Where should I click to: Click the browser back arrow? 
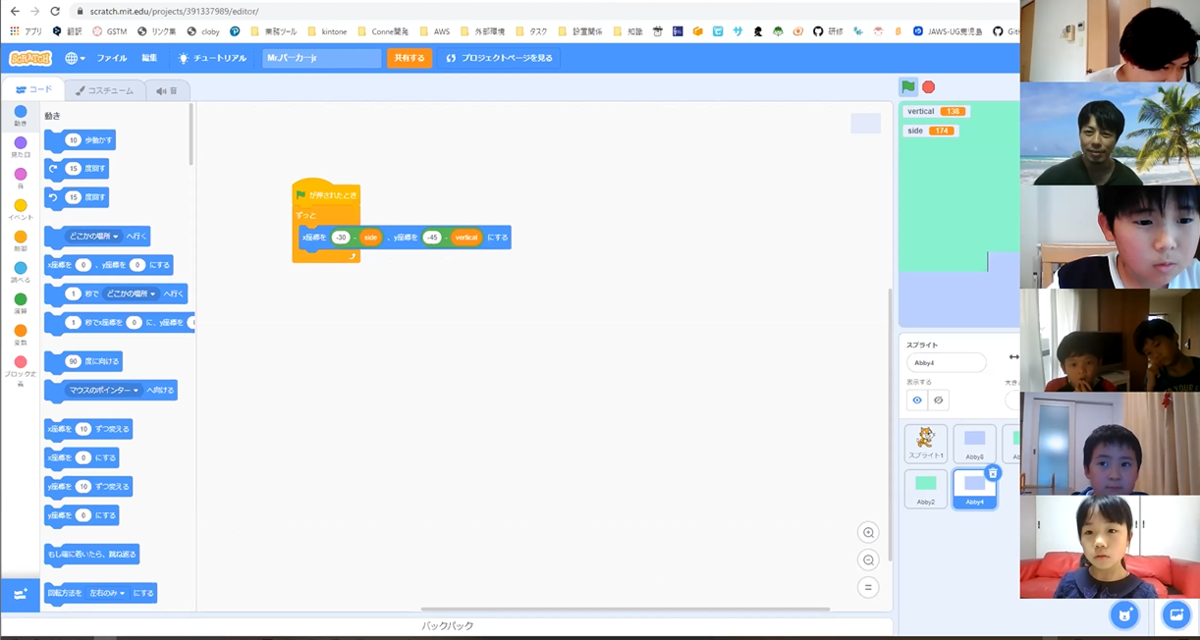(x=13, y=11)
